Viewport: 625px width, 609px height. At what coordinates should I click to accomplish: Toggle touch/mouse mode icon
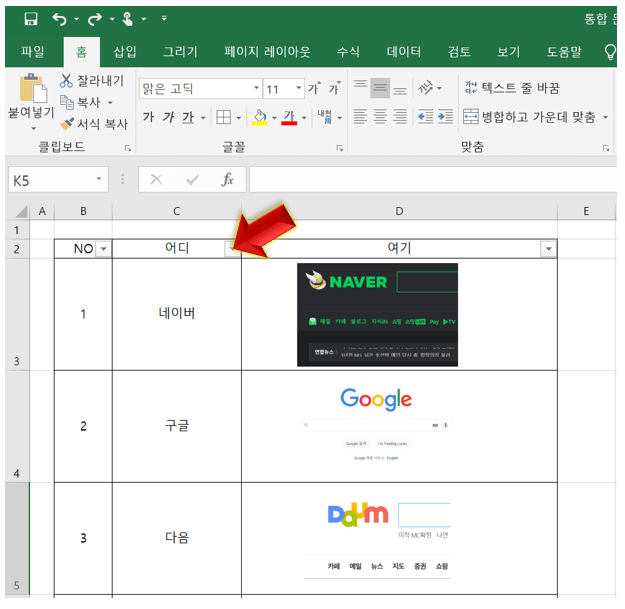coord(128,19)
